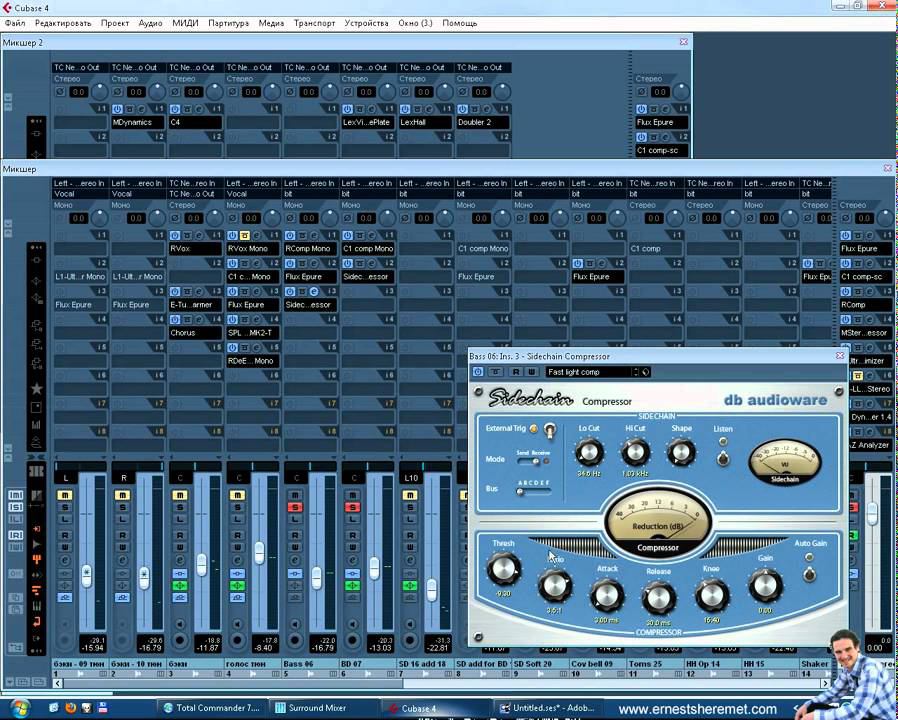This screenshot has height=720, width=898.
Task: Click the star icon in the mixer view strip
Action: (37, 389)
